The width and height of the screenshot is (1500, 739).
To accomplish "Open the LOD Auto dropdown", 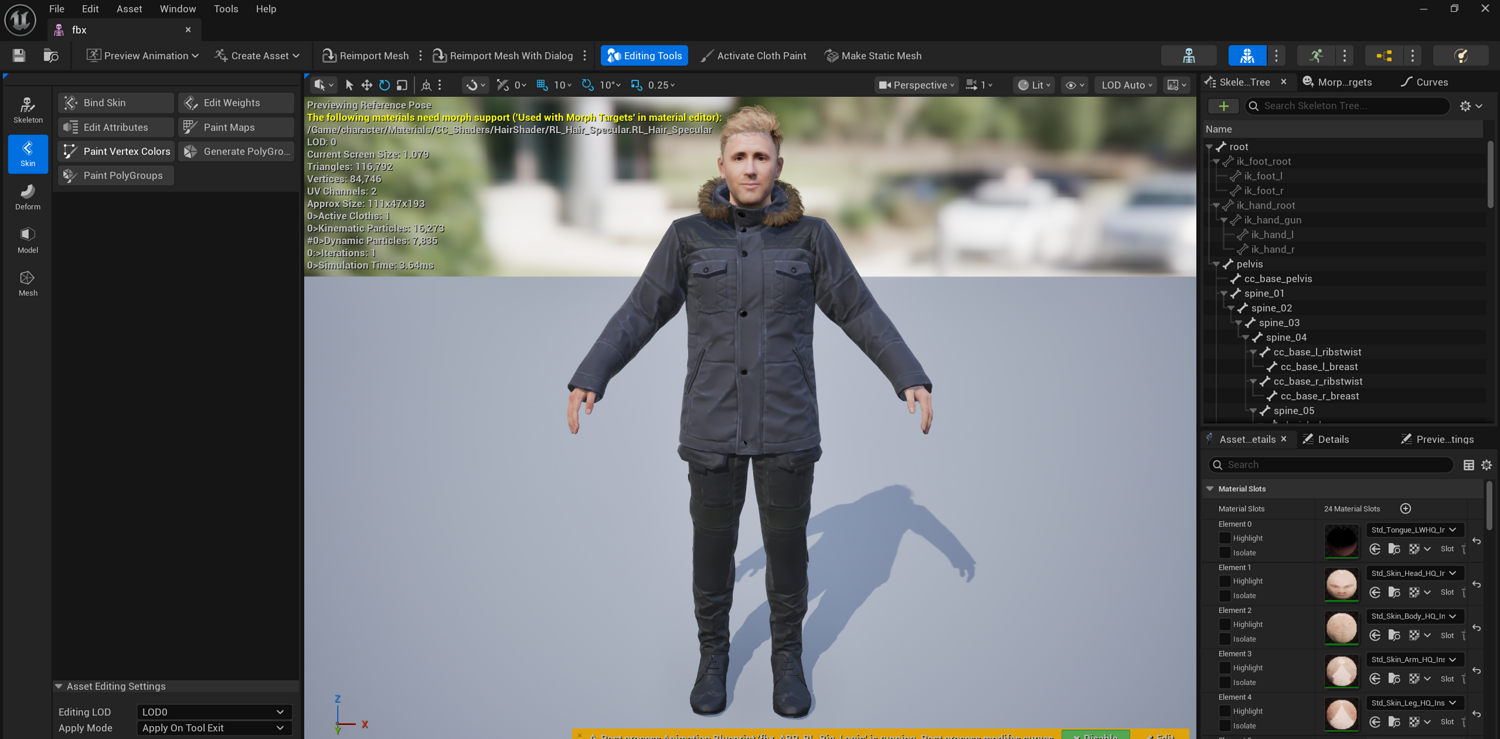I will pos(1126,85).
